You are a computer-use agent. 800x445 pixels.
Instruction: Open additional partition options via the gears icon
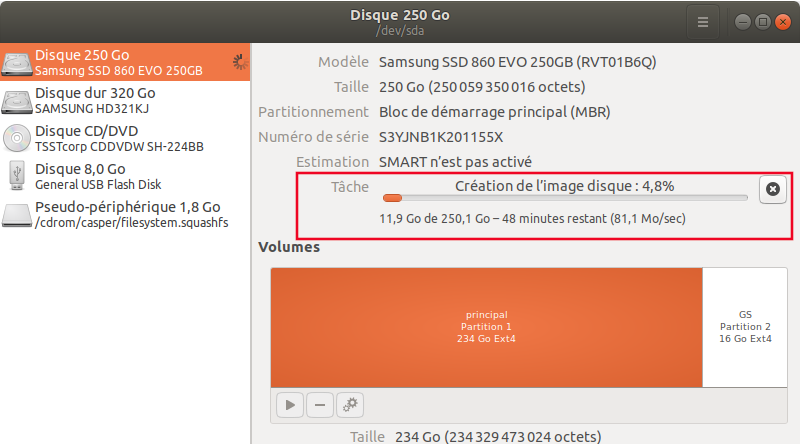point(350,405)
